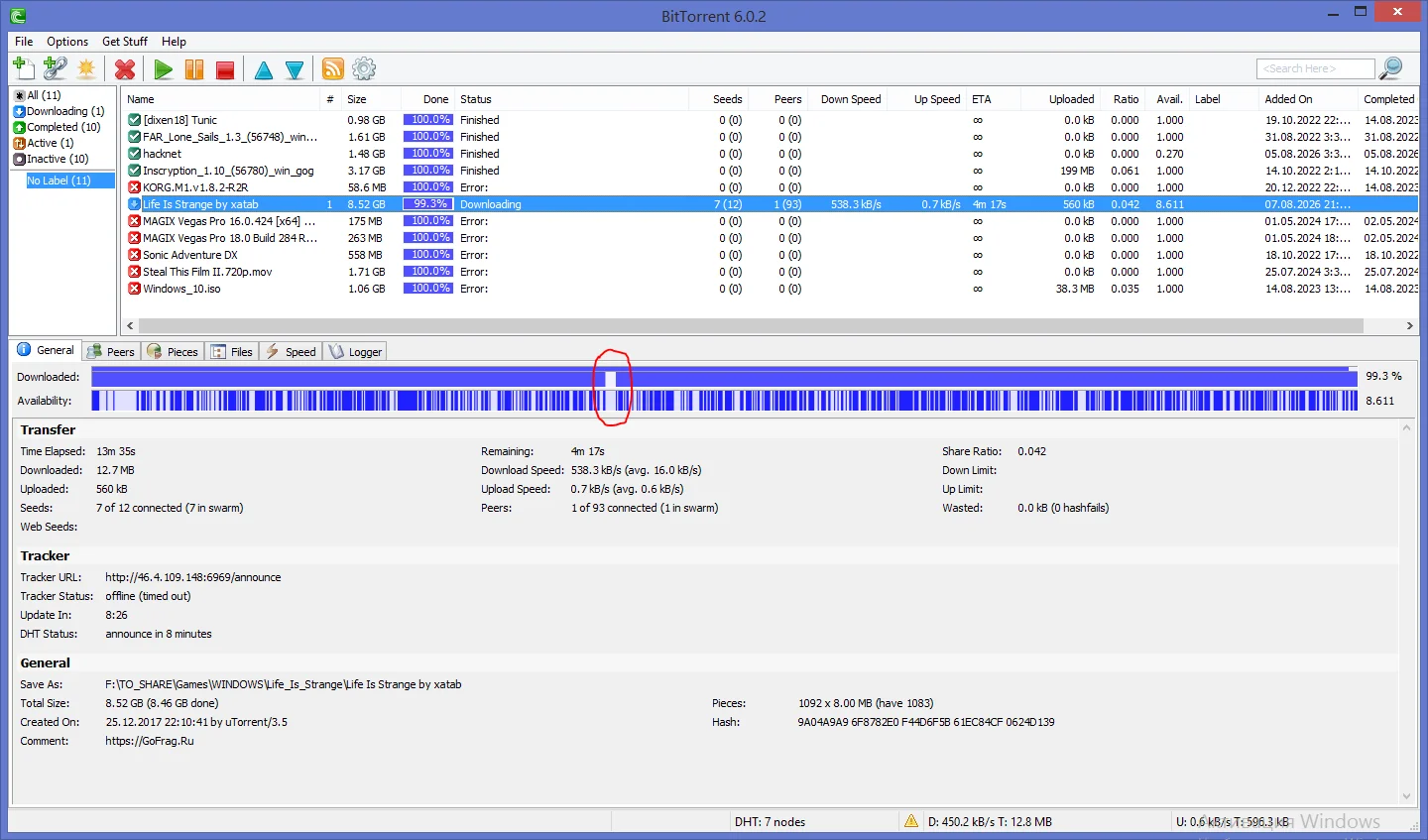This screenshot has width=1428, height=840.
Task: Sort by the Size column header
Action: tap(371, 99)
